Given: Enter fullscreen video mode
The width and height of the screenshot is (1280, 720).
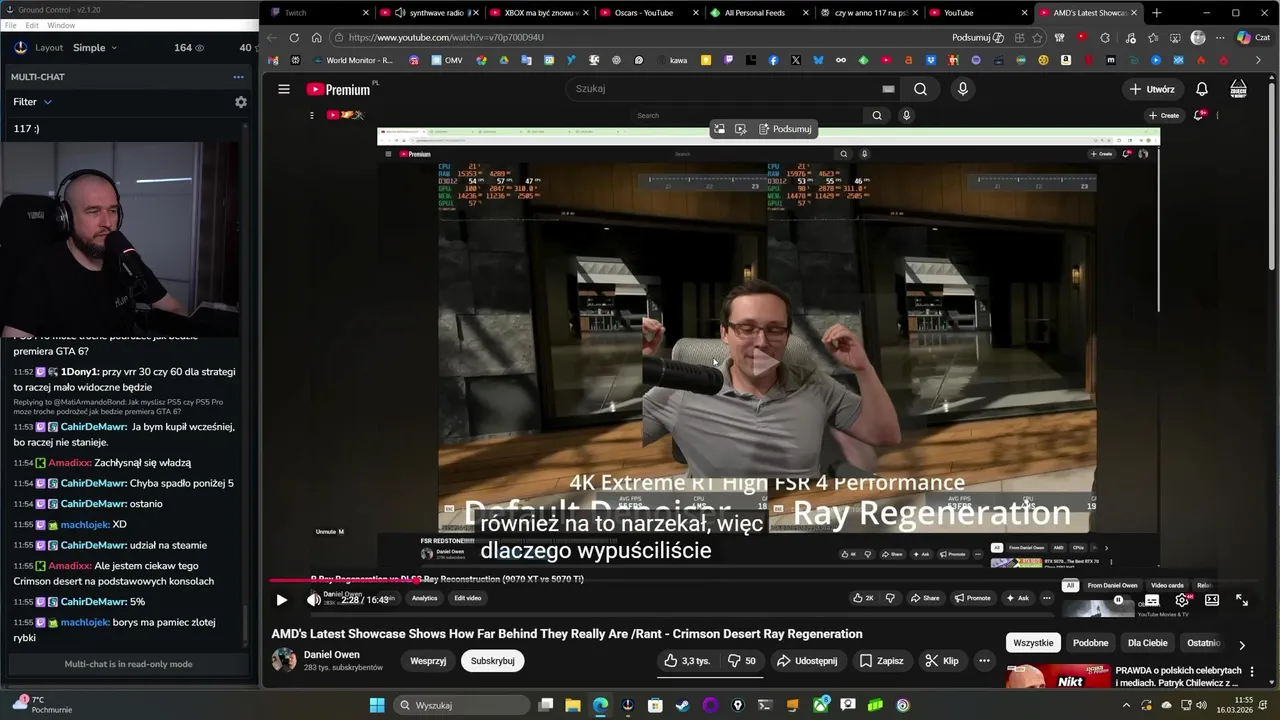Looking at the screenshot, I should (x=1242, y=600).
